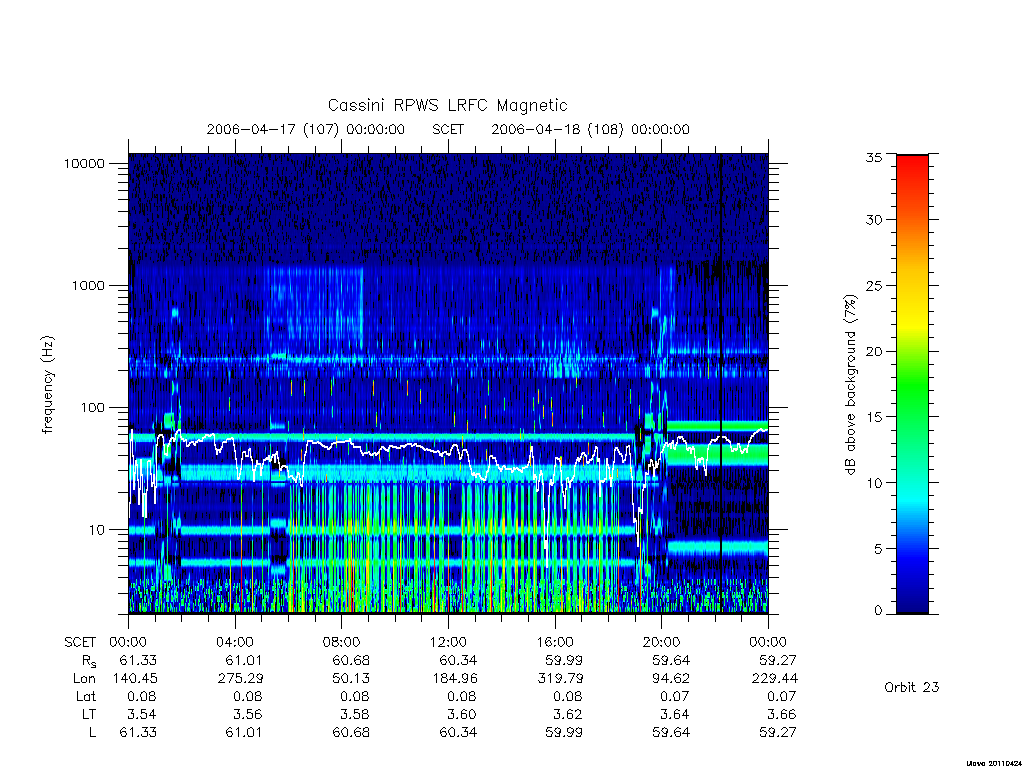Click the 16:00 SCET time tick label

coord(554,642)
